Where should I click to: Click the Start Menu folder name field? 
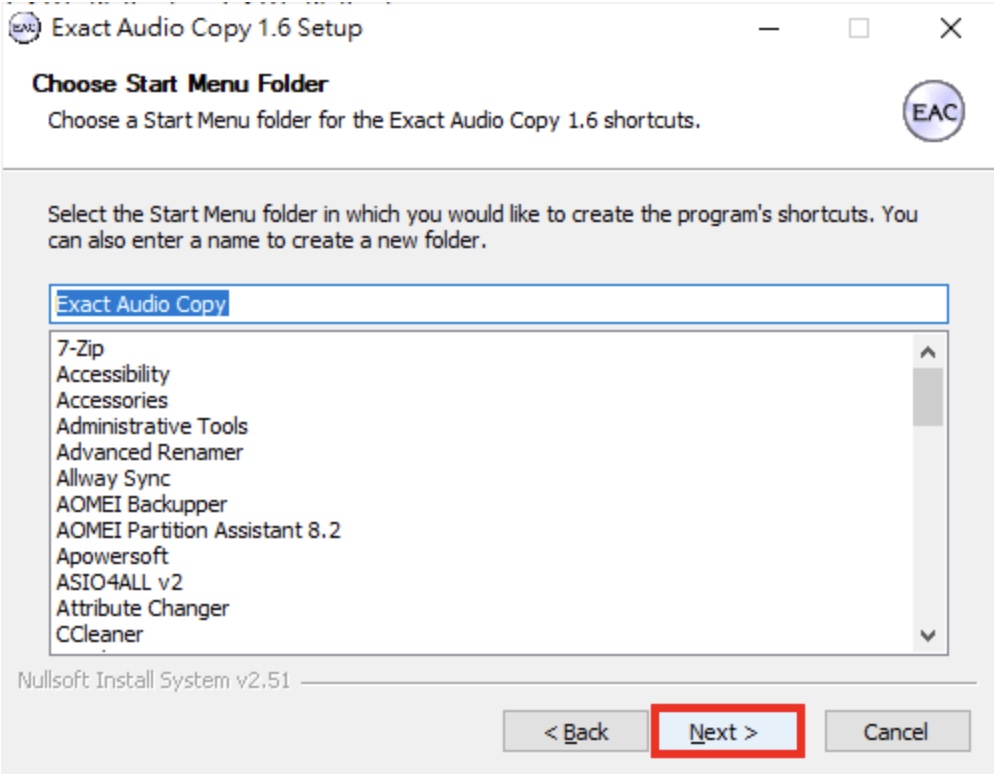tap(499, 304)
